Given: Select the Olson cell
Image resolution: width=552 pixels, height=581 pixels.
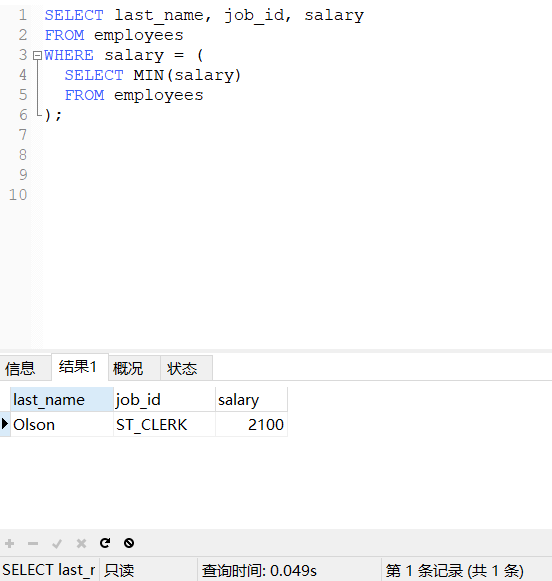Looking at the screenshot, I should 62,424.
